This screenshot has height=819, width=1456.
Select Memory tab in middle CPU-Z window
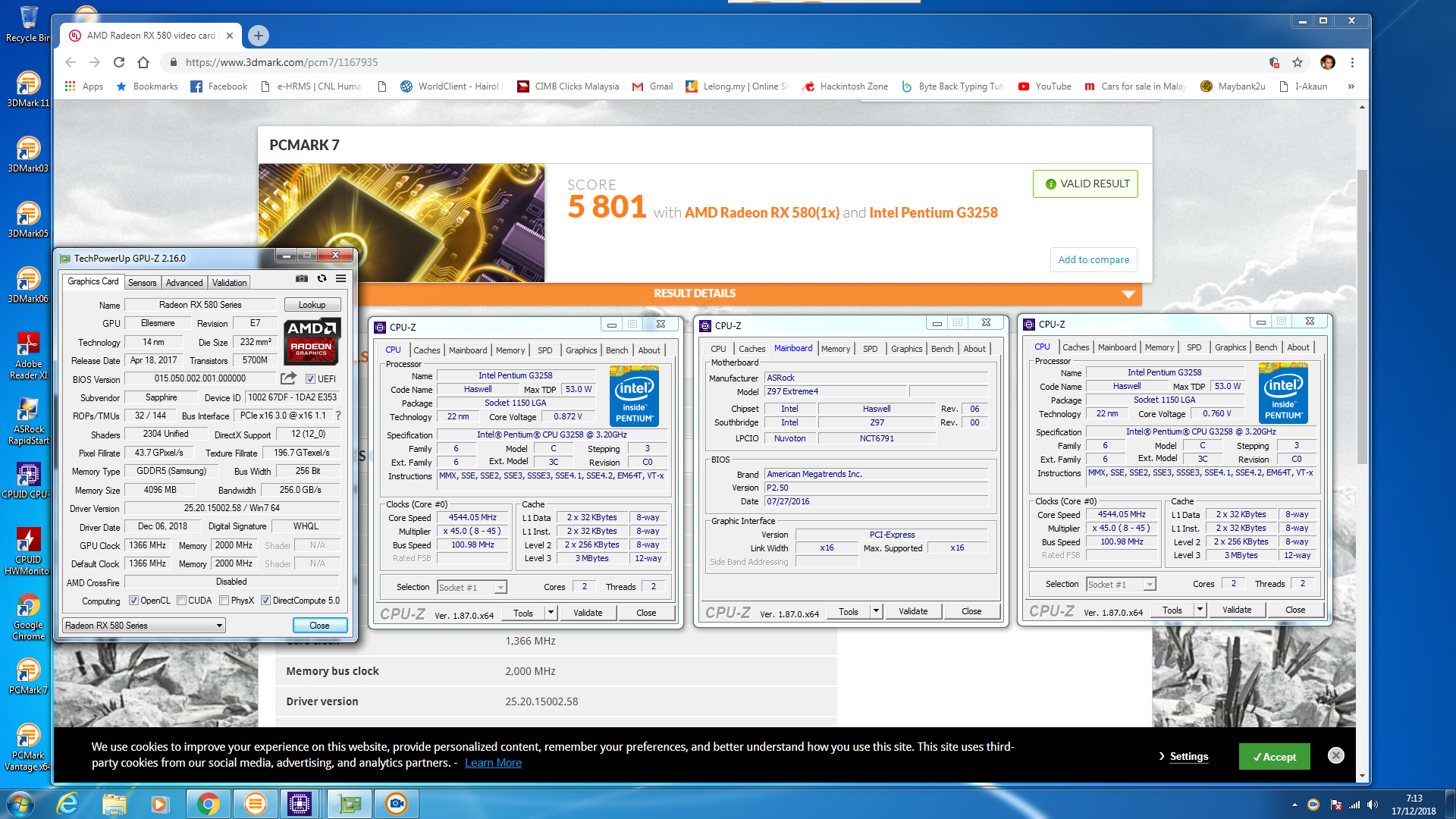pos(836,349)
